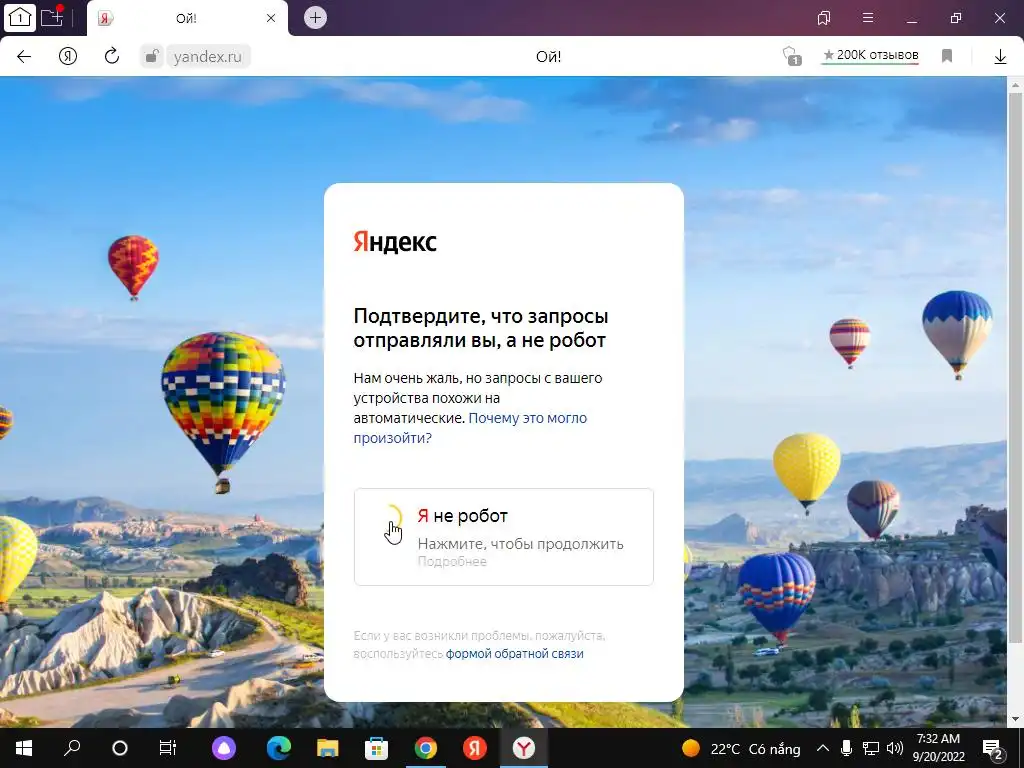The height and width of the screenshot is (768, 1024).
Task: Open Google Chrome from taskbar
Action: [x=425, y=748]
